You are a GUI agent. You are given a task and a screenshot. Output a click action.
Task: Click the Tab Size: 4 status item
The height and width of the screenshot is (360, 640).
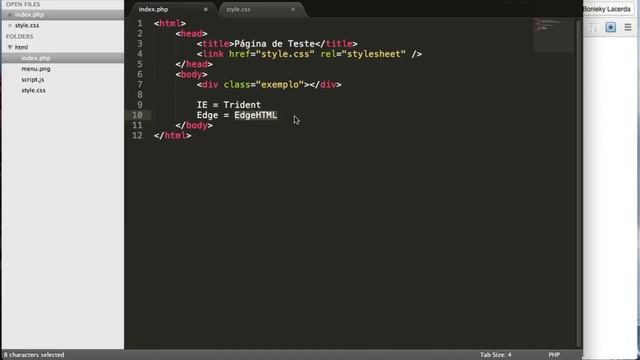coord(496,355)
